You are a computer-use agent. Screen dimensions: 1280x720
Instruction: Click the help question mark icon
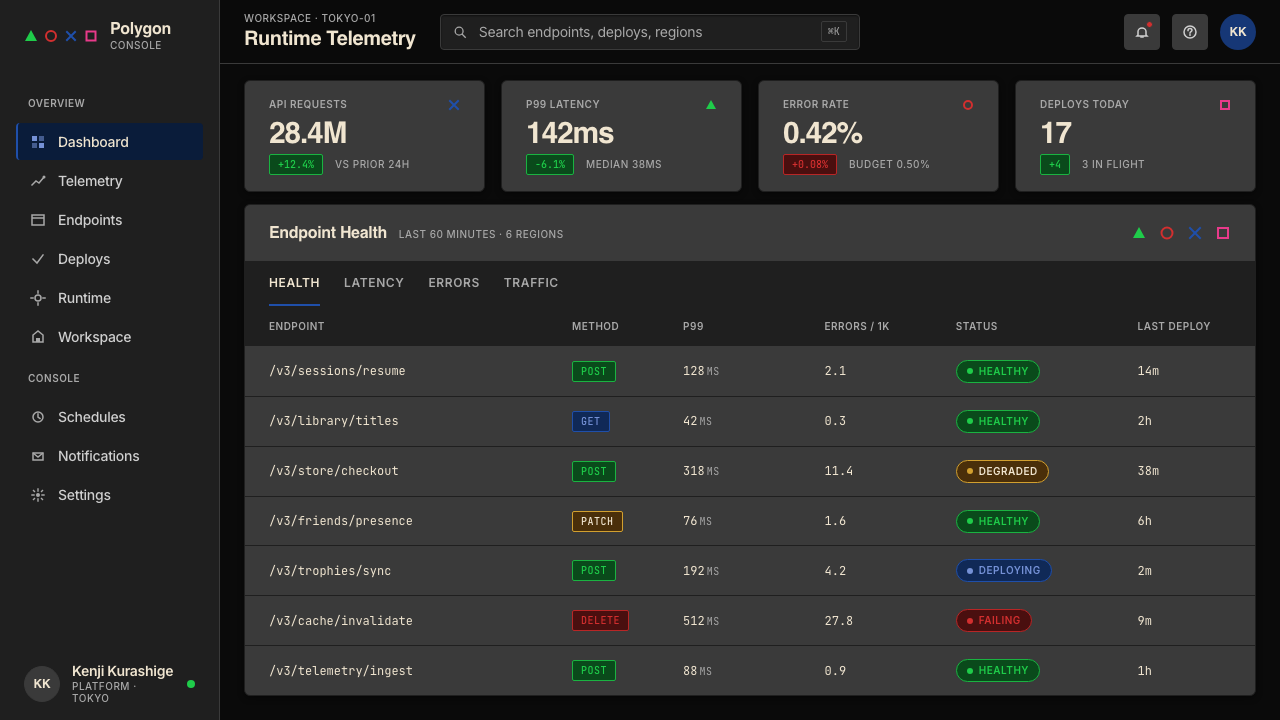pyautogui.click(x=1190, y=32)
